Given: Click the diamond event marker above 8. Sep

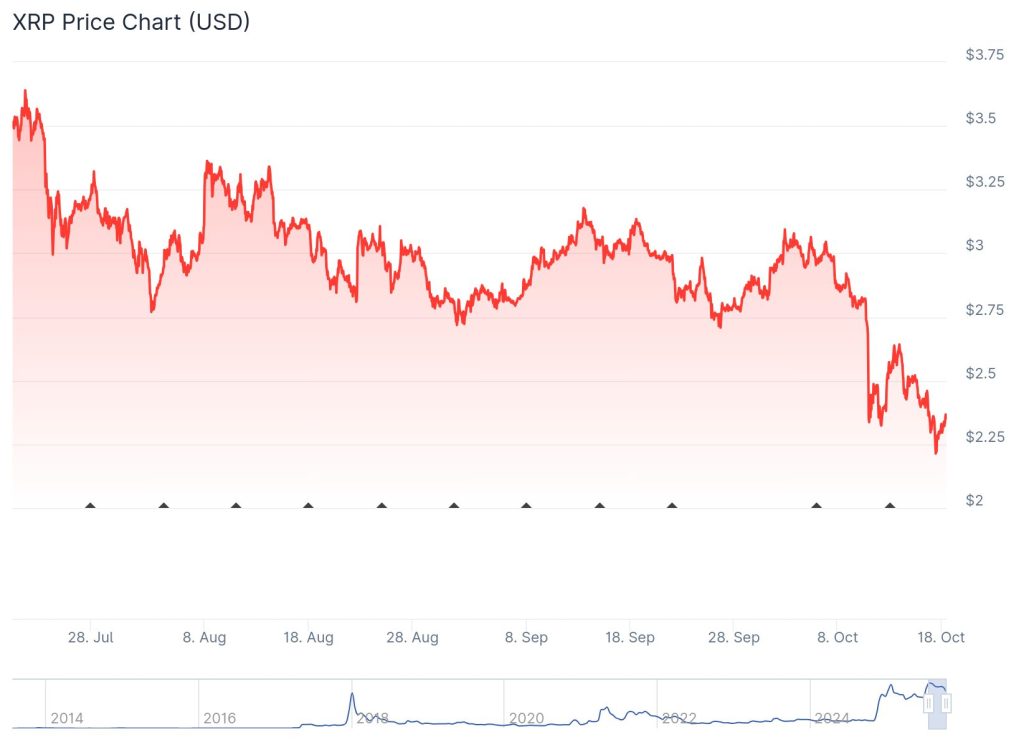Looking at the screenshot, I should (x=526, y=505).
